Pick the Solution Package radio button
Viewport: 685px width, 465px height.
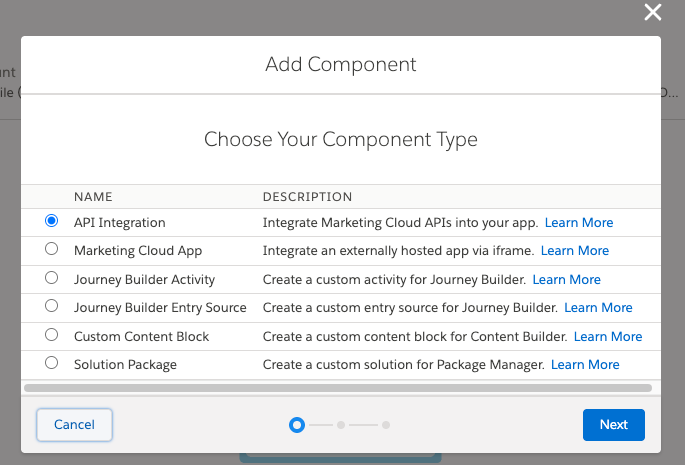point(52,364)
